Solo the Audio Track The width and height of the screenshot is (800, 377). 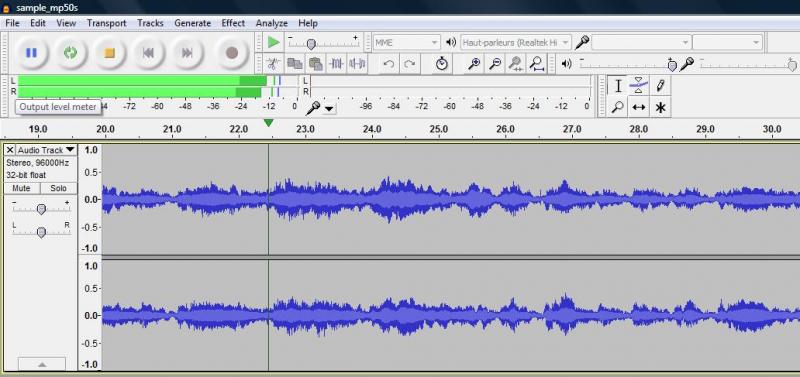pyautogui.click(x=58, y=188)
